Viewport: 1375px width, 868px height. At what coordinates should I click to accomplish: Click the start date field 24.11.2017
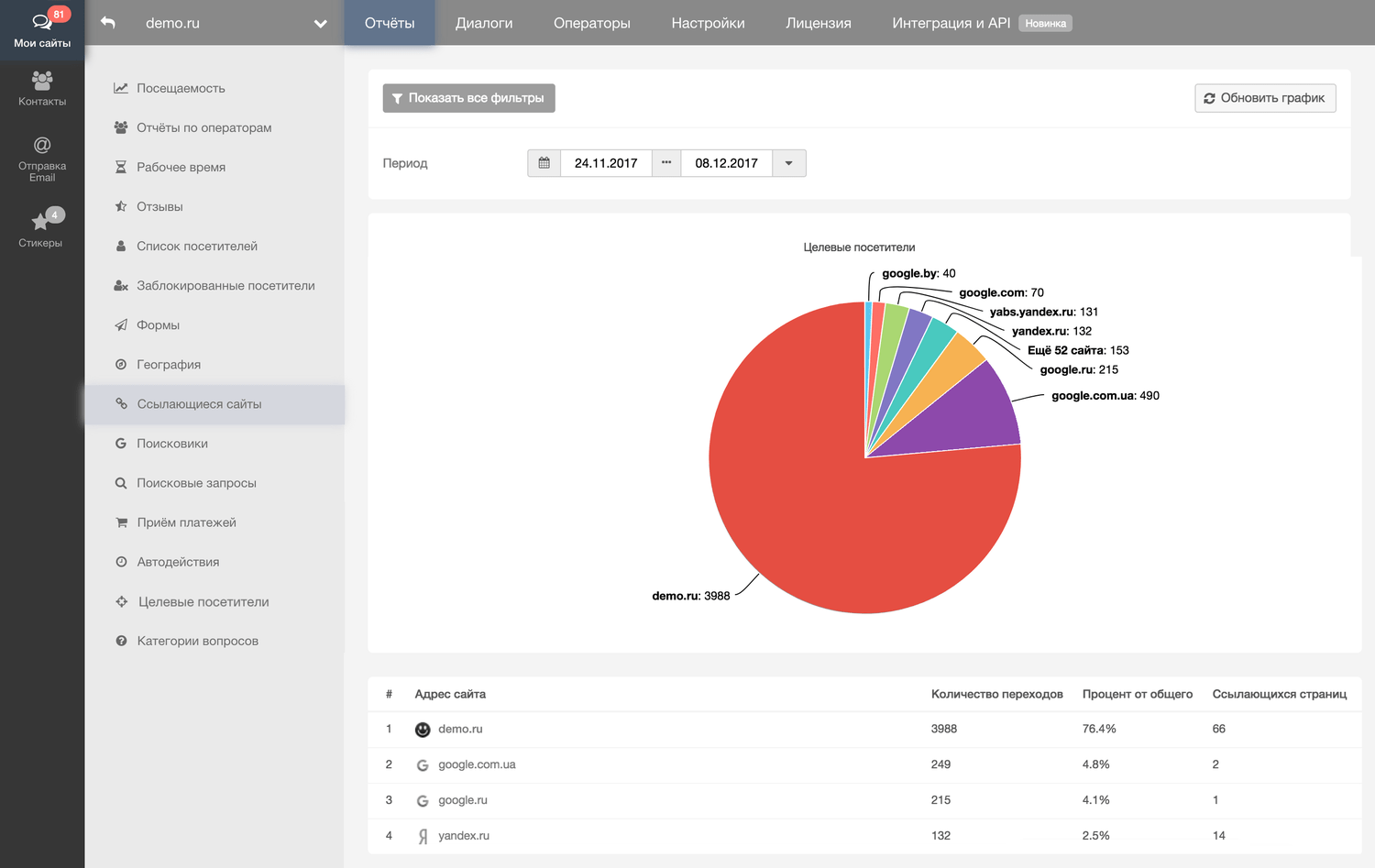pos(606,163)
